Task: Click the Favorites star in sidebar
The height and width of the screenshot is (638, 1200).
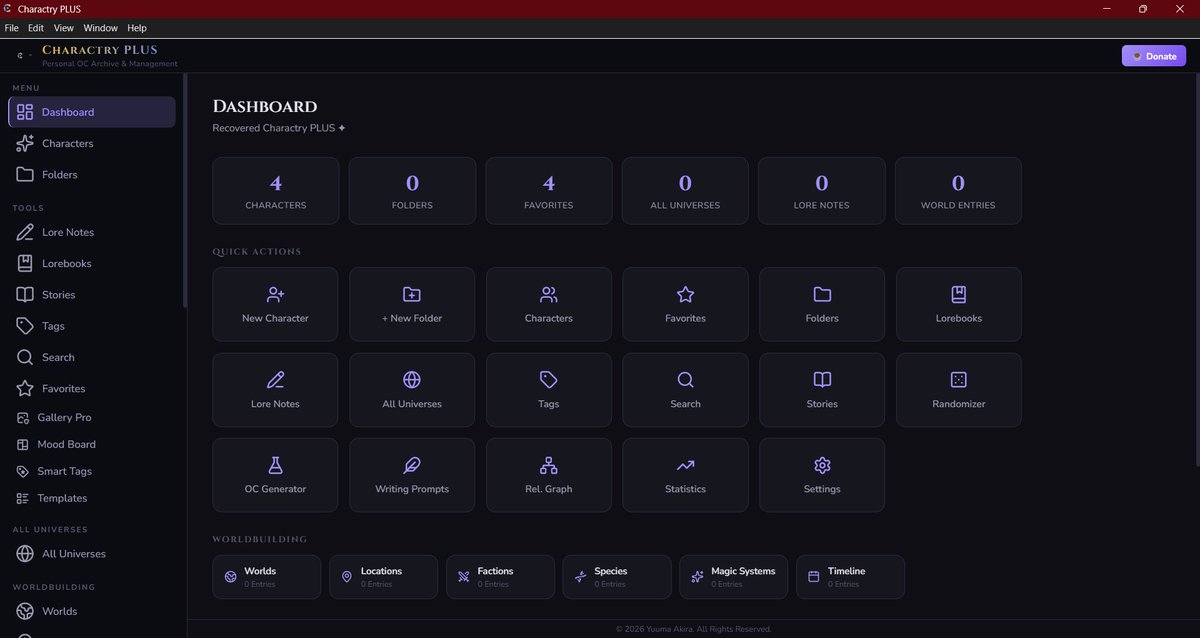Action: 25,388
